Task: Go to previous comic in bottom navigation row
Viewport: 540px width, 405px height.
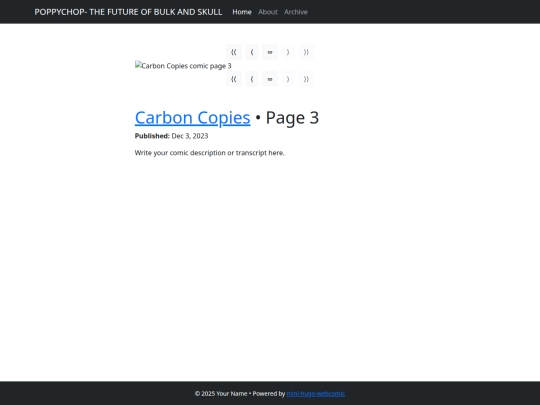Action: [x=252, y=79]
